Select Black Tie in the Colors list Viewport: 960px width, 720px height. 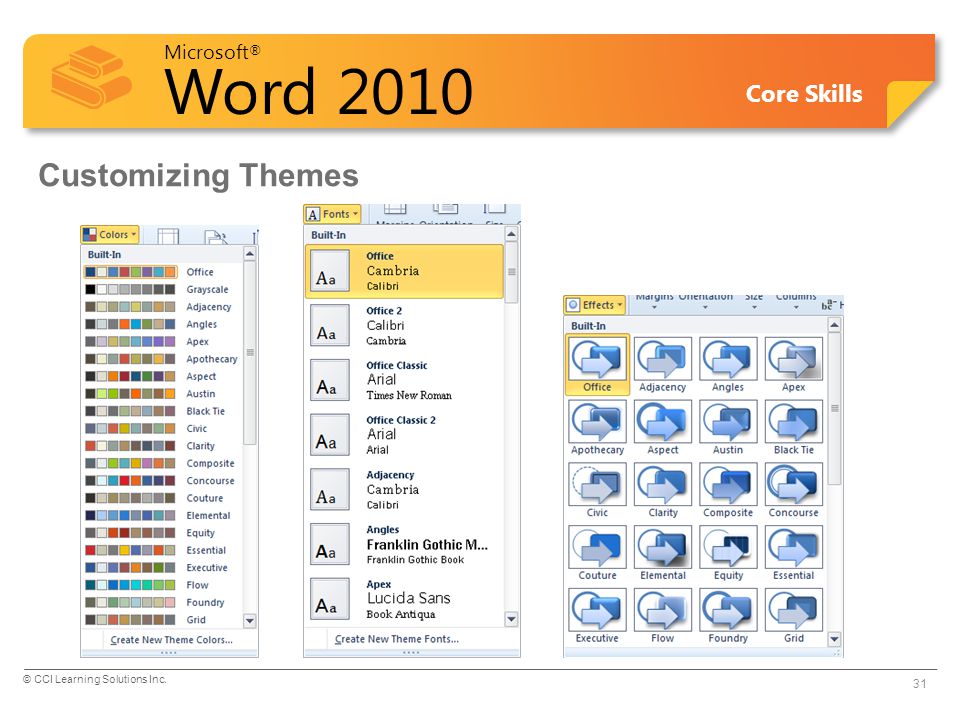[206, 411]
